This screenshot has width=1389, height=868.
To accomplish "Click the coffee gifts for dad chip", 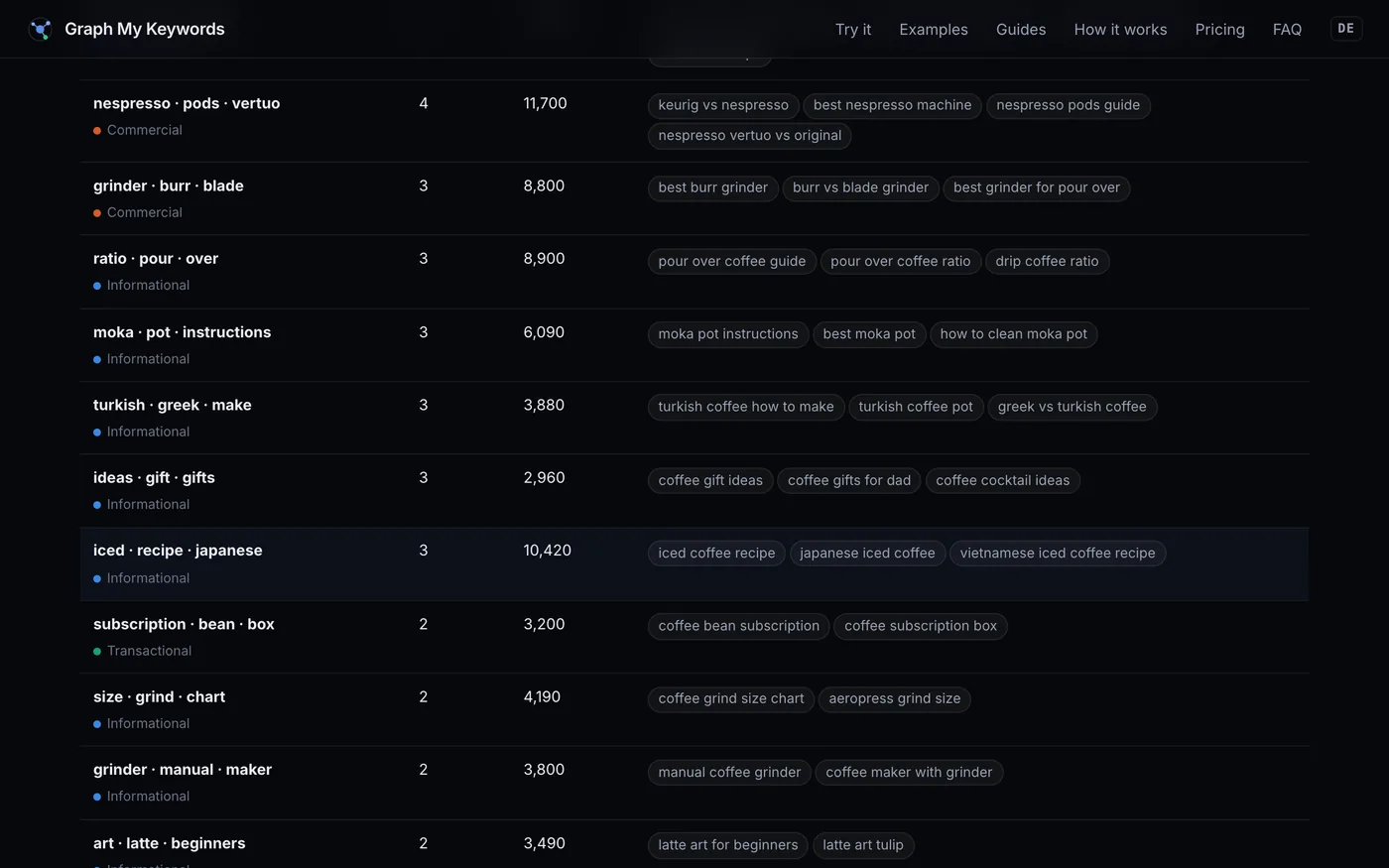I will tap(848, 480).
